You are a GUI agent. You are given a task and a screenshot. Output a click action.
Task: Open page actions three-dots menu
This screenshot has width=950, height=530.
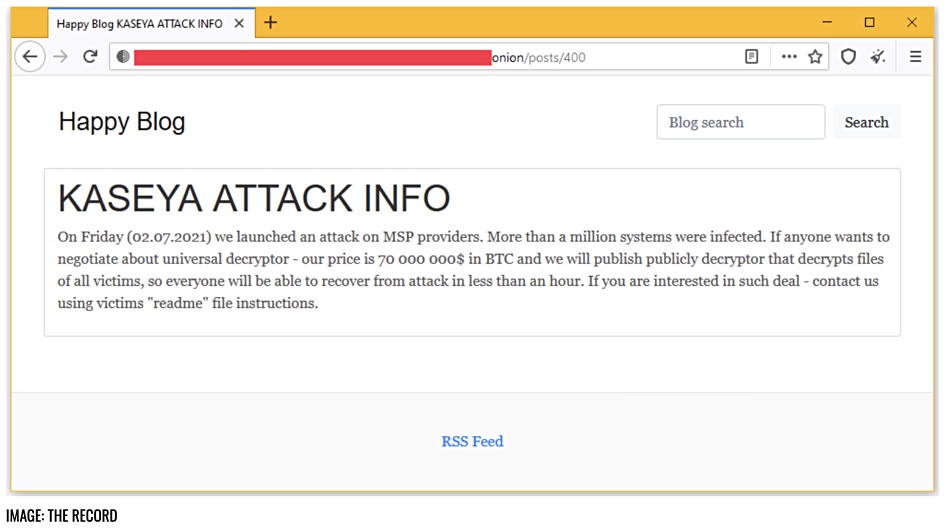point(789,57)
